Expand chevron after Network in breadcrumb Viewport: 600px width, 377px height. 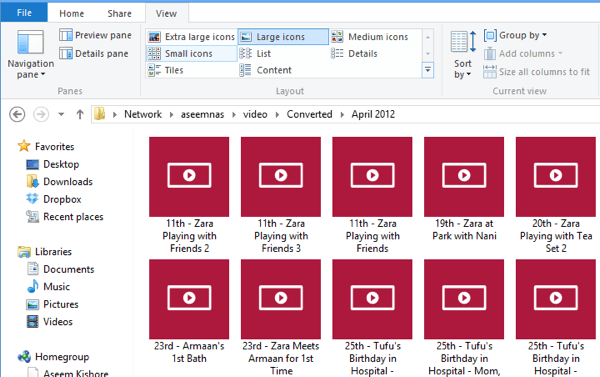click(x=171, y=114)
